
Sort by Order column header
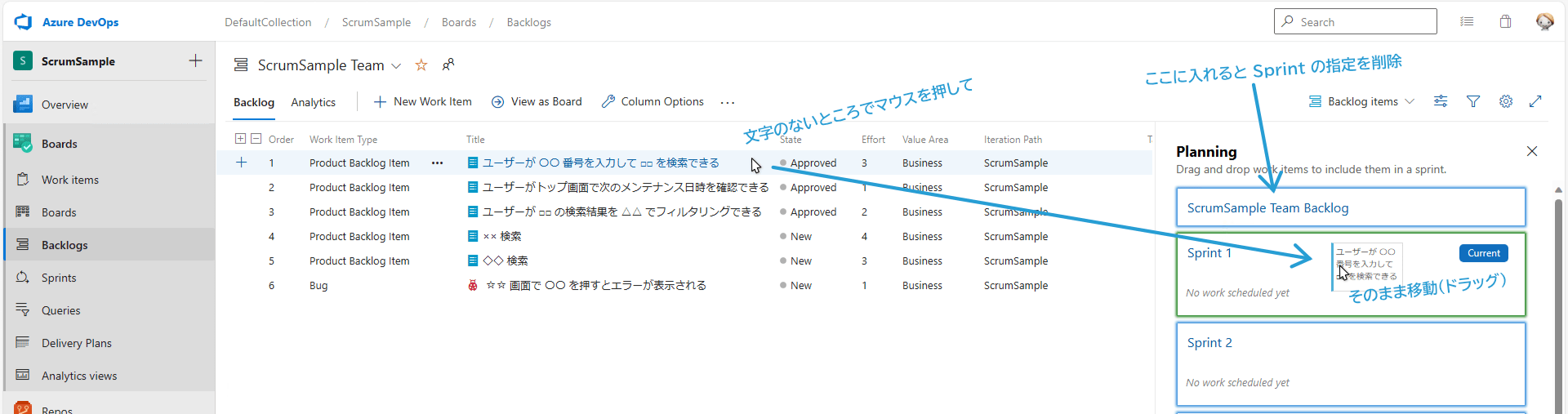coord(281,140)
